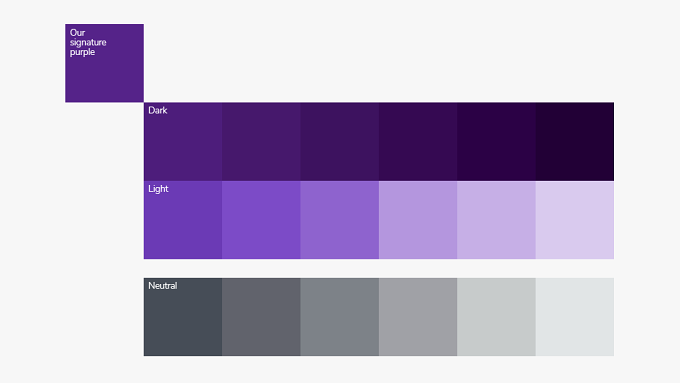This screenshot has width=680, height=383.
Task: Select the darkest, last swatch in the Dark row
Action: click(575, 142)
